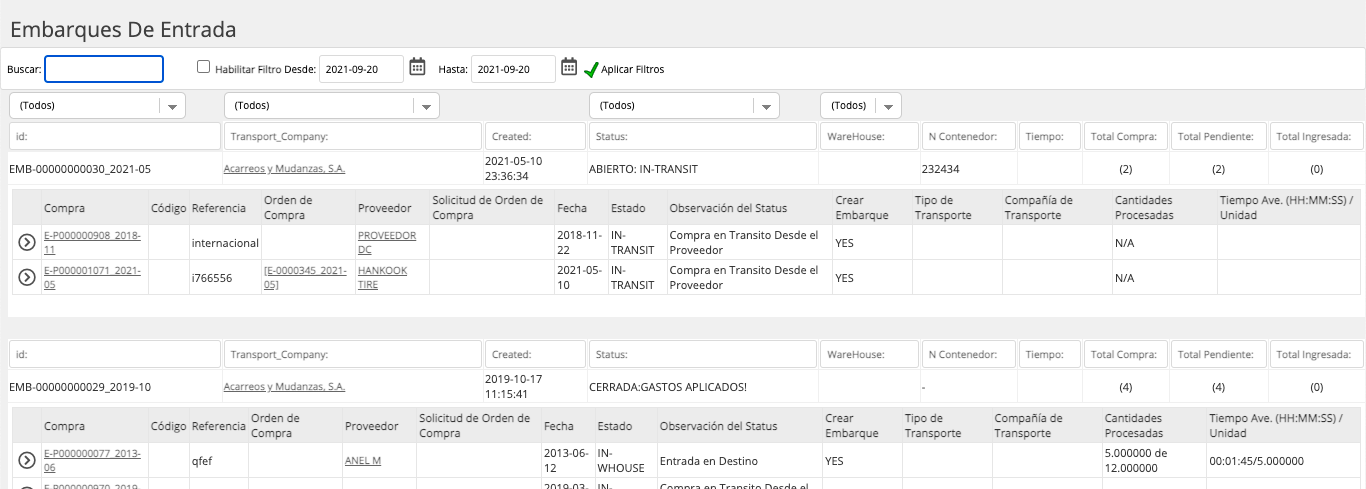
Task: Click Aplicar Filtros
Action: 632,69
